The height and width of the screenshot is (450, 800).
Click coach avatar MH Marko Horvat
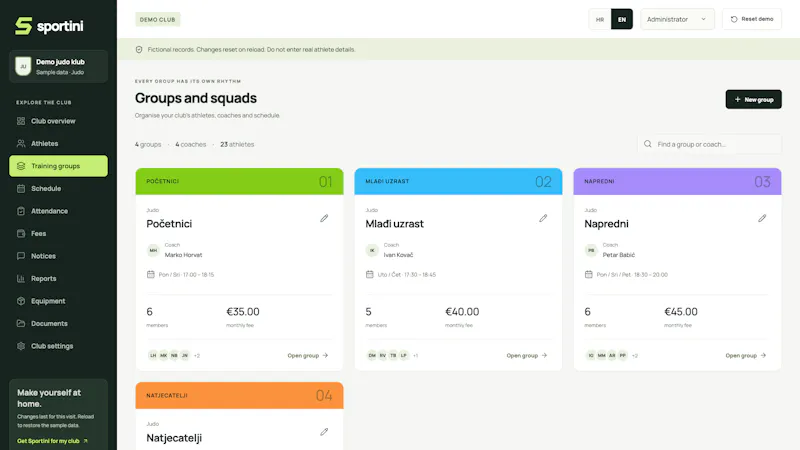click(153, 250)
